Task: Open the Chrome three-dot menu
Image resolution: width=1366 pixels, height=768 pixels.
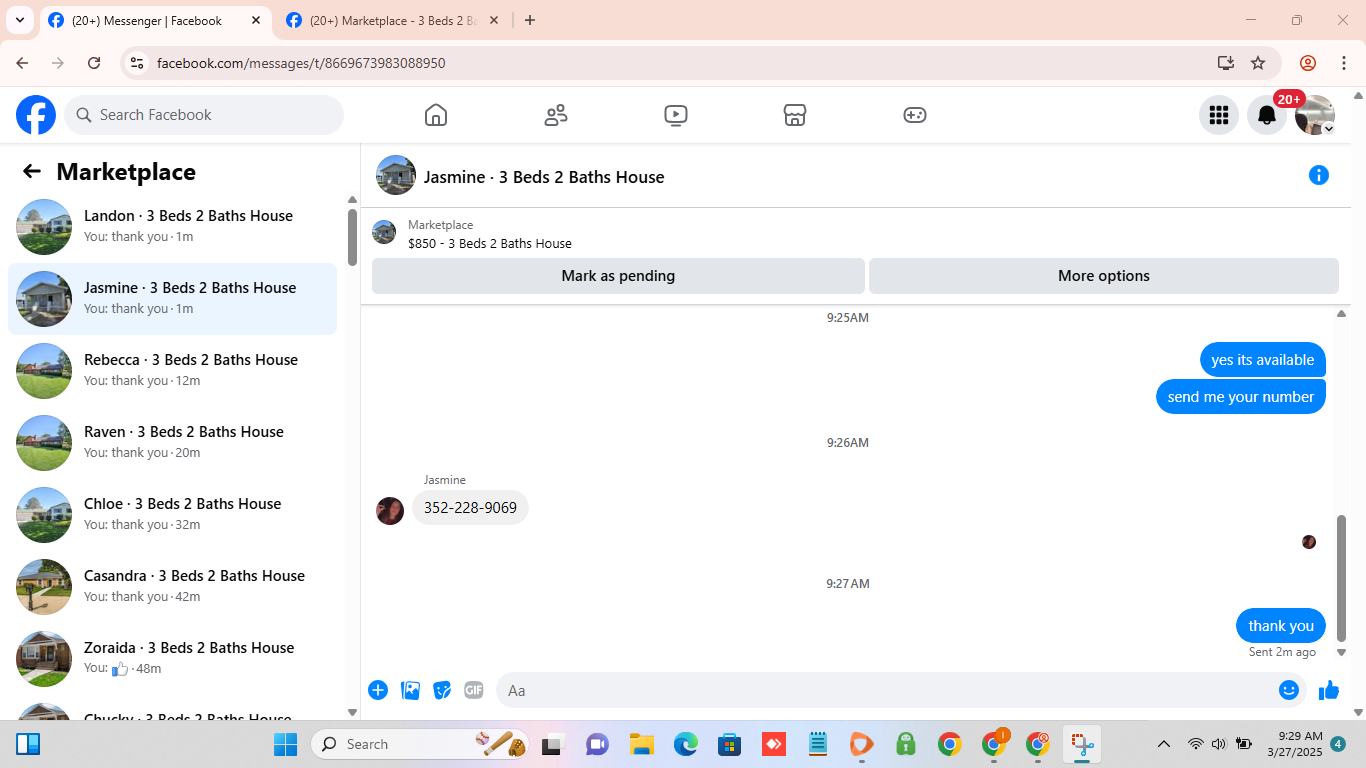Action: (1344, 63)
